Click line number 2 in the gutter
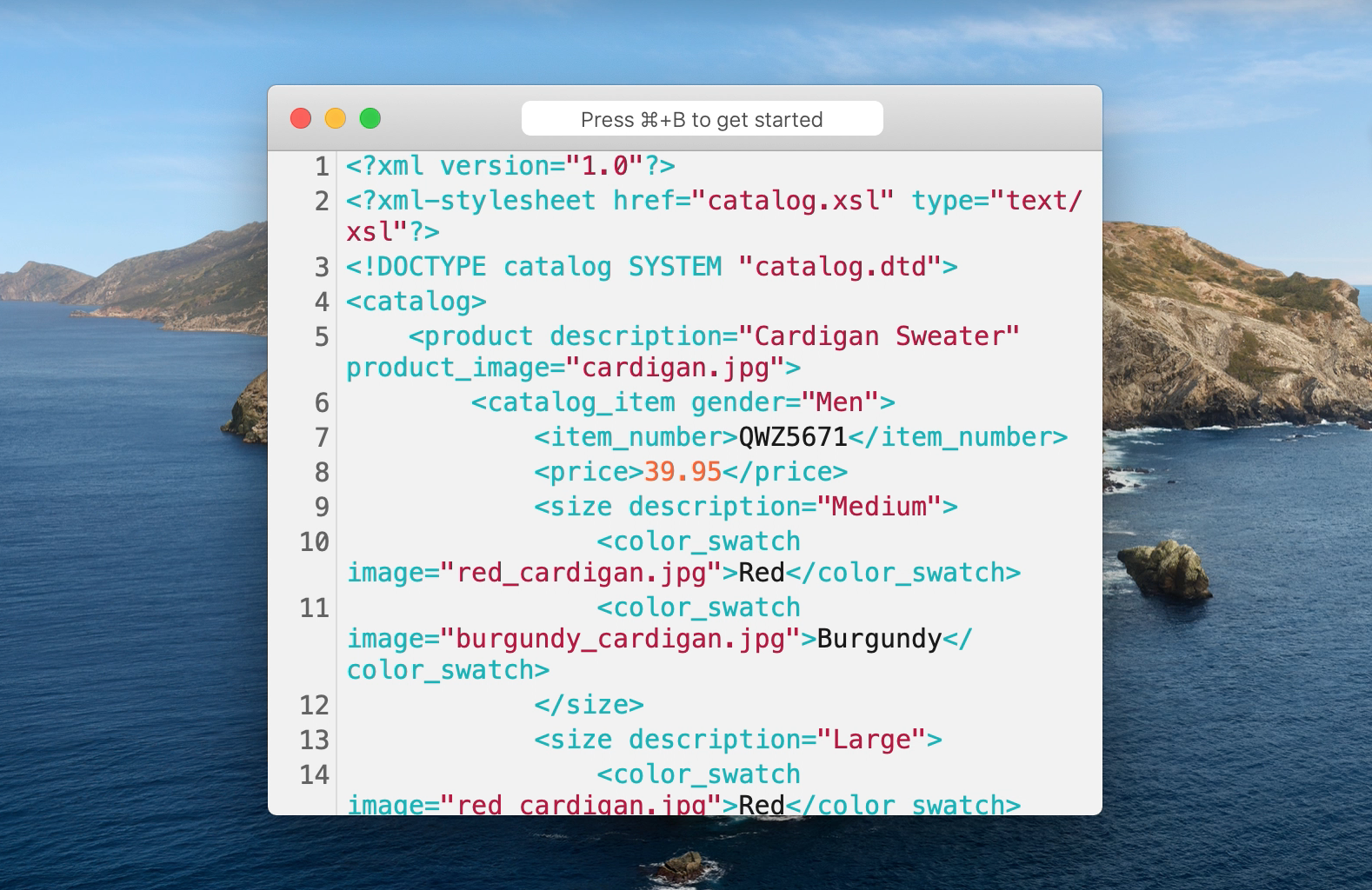This screenshot has height=890, width=1372. click(322, 201)
